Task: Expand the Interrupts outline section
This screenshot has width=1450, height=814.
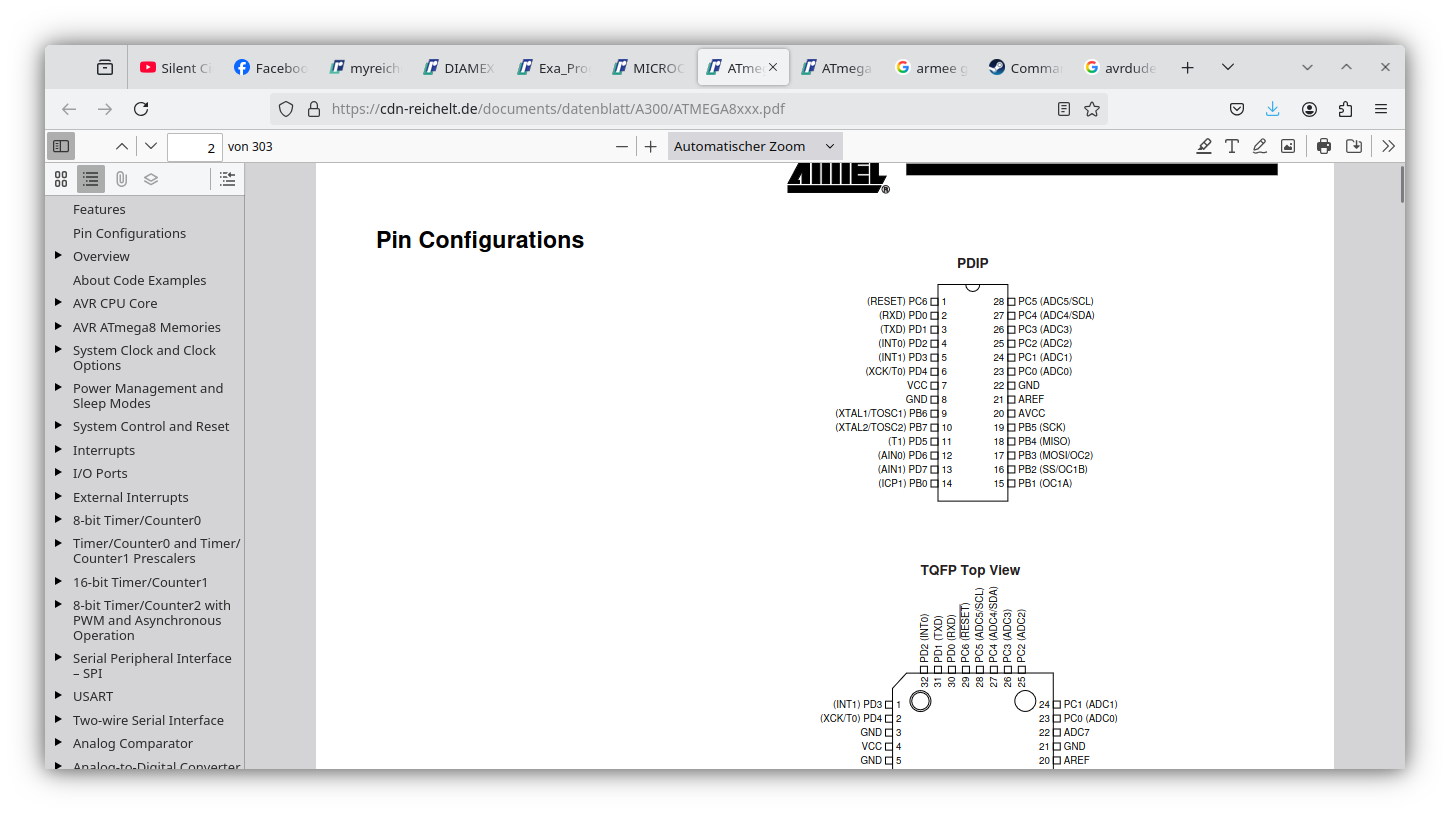Action: (59, 450)
